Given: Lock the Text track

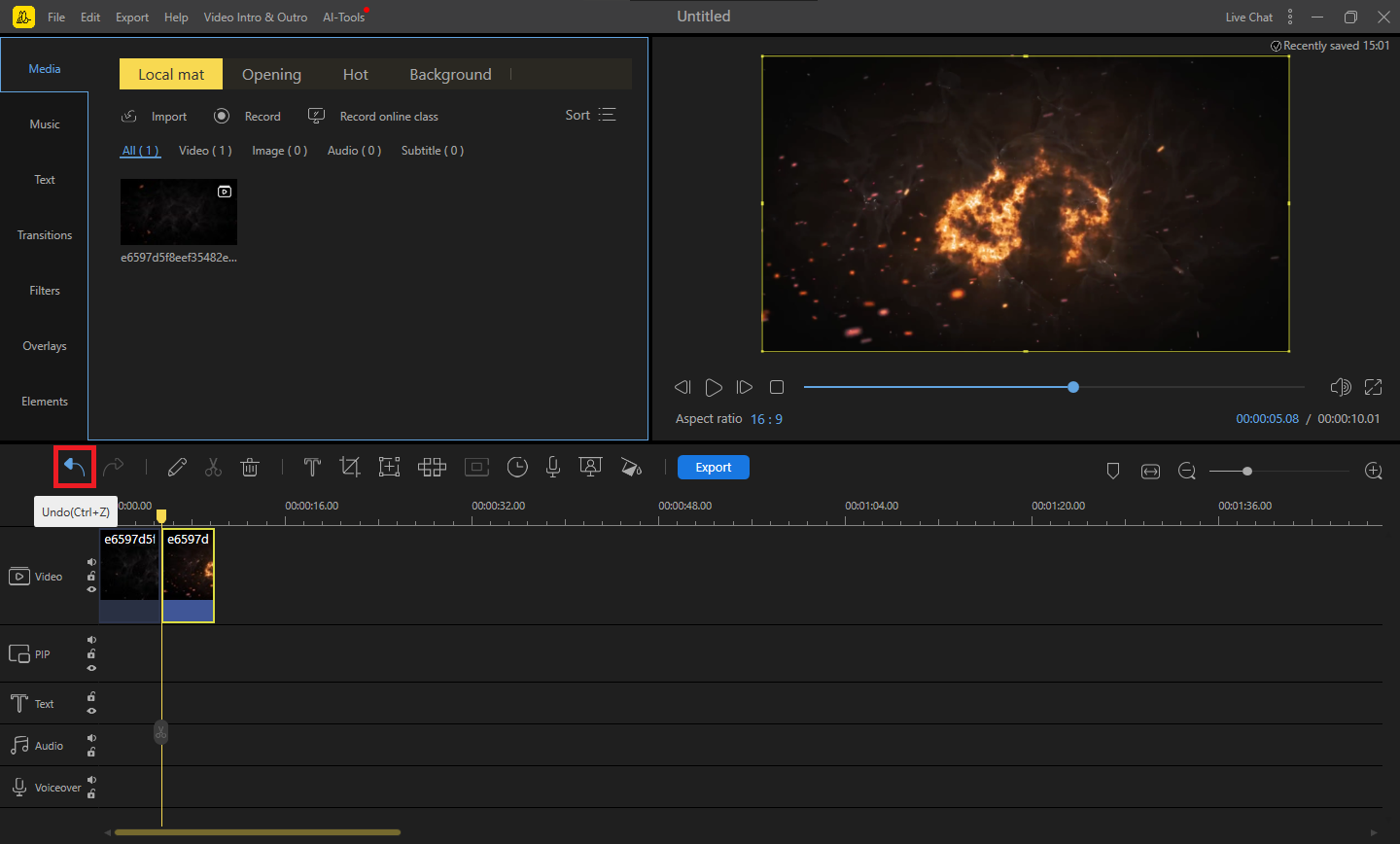Looking at the screenshot, I should tap(91, 696).
